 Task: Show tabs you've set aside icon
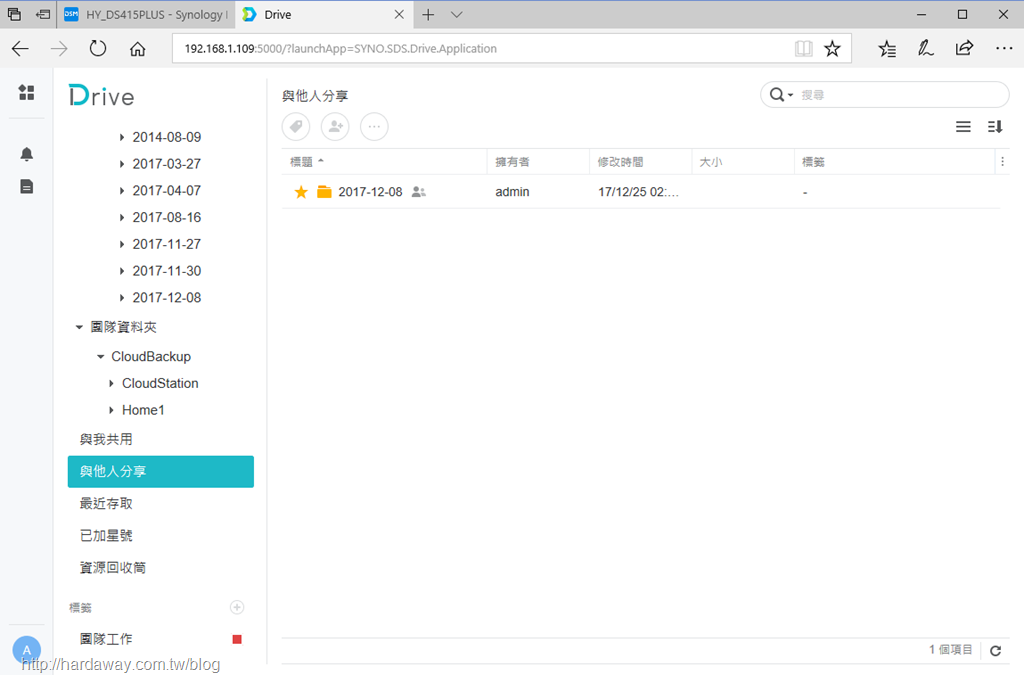click(x=14, y=14)
